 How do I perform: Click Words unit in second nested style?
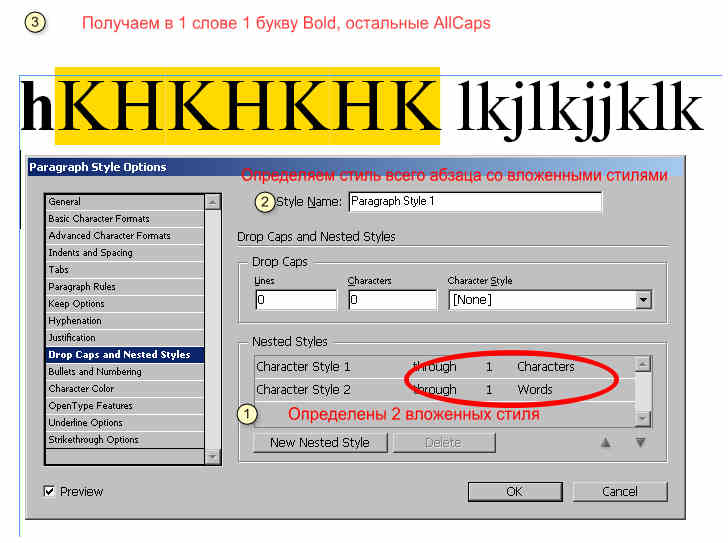pos(535,390)
